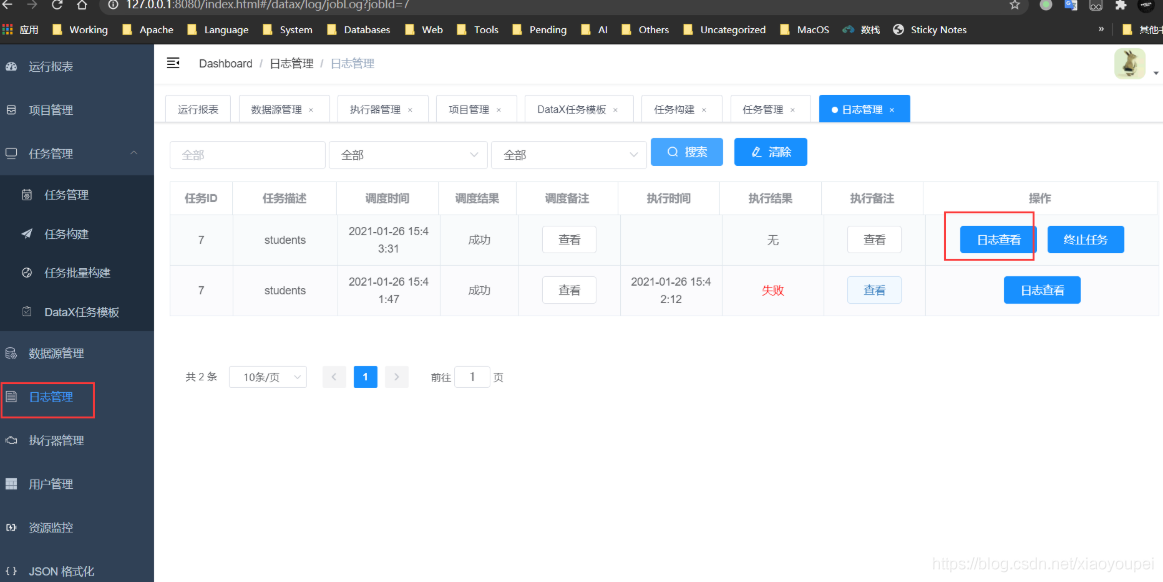The image size is (1163, 582).
Task: Click the 项目管理 sidebar icon
Action: pos(11,110)
